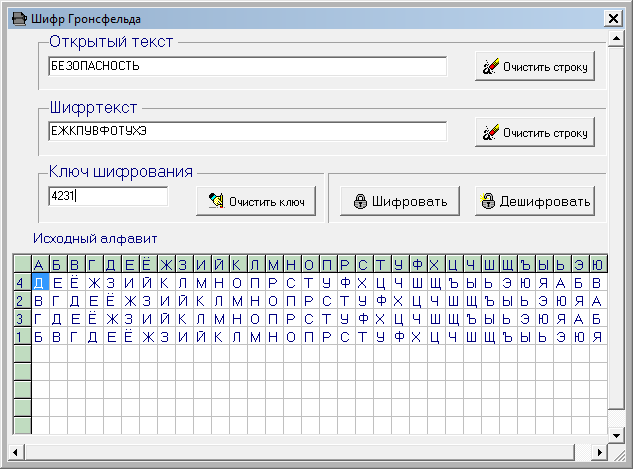
Task: Click row header with key digit 4
Action: pyautogui.click(x=22, y=282)
